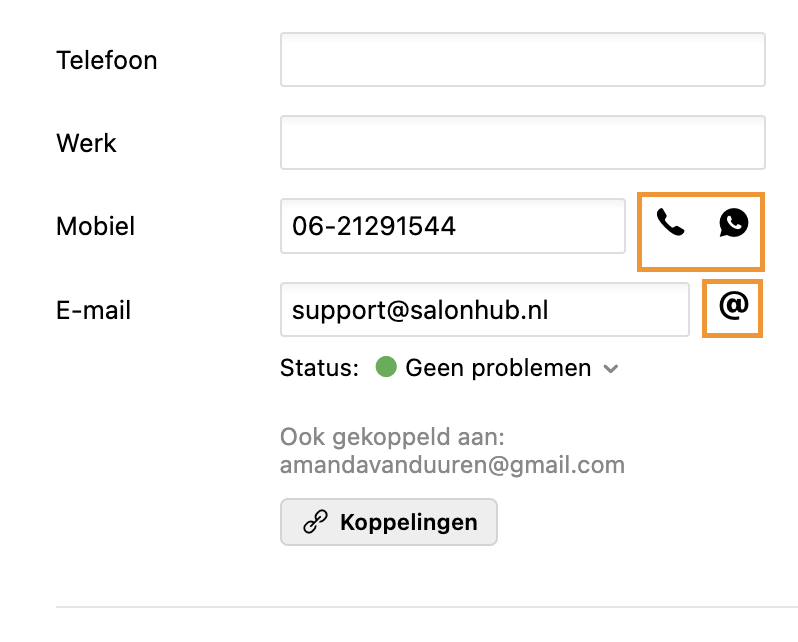Click into the Werk input field
Screen dimensions: 798x642
coord(522,143)
